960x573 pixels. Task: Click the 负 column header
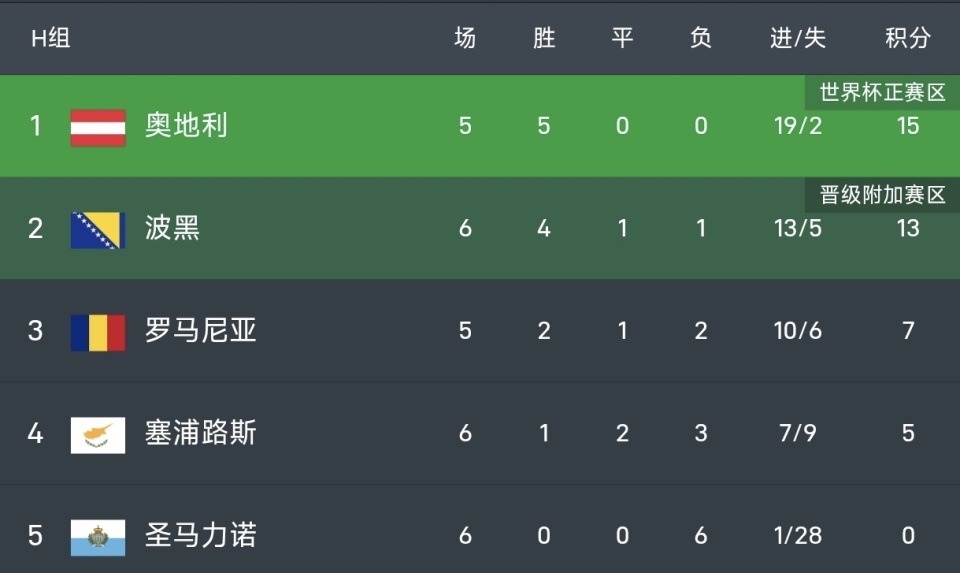pos(701,38)
